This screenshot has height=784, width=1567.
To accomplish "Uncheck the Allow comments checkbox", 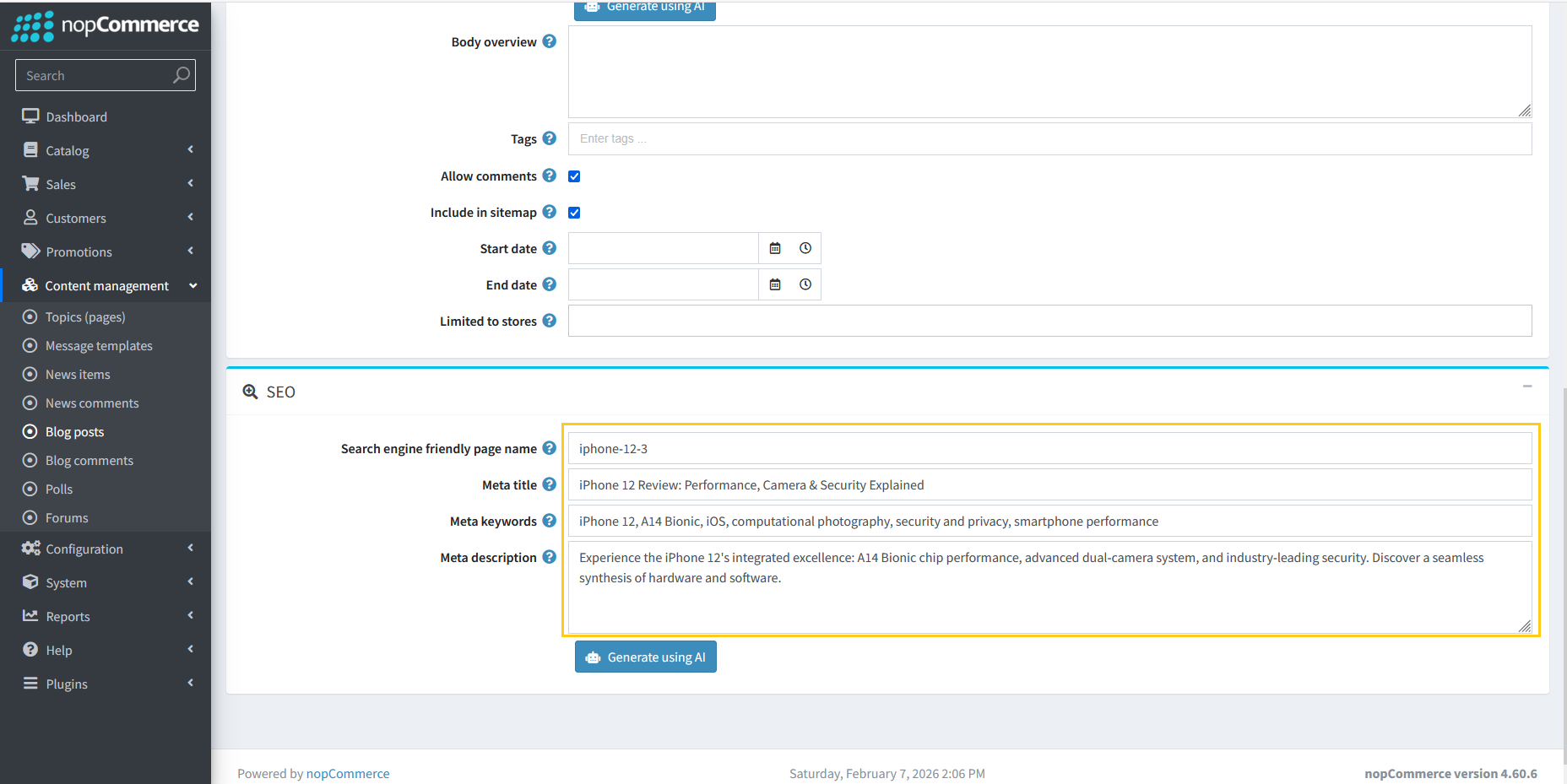I will pos(574,176).
